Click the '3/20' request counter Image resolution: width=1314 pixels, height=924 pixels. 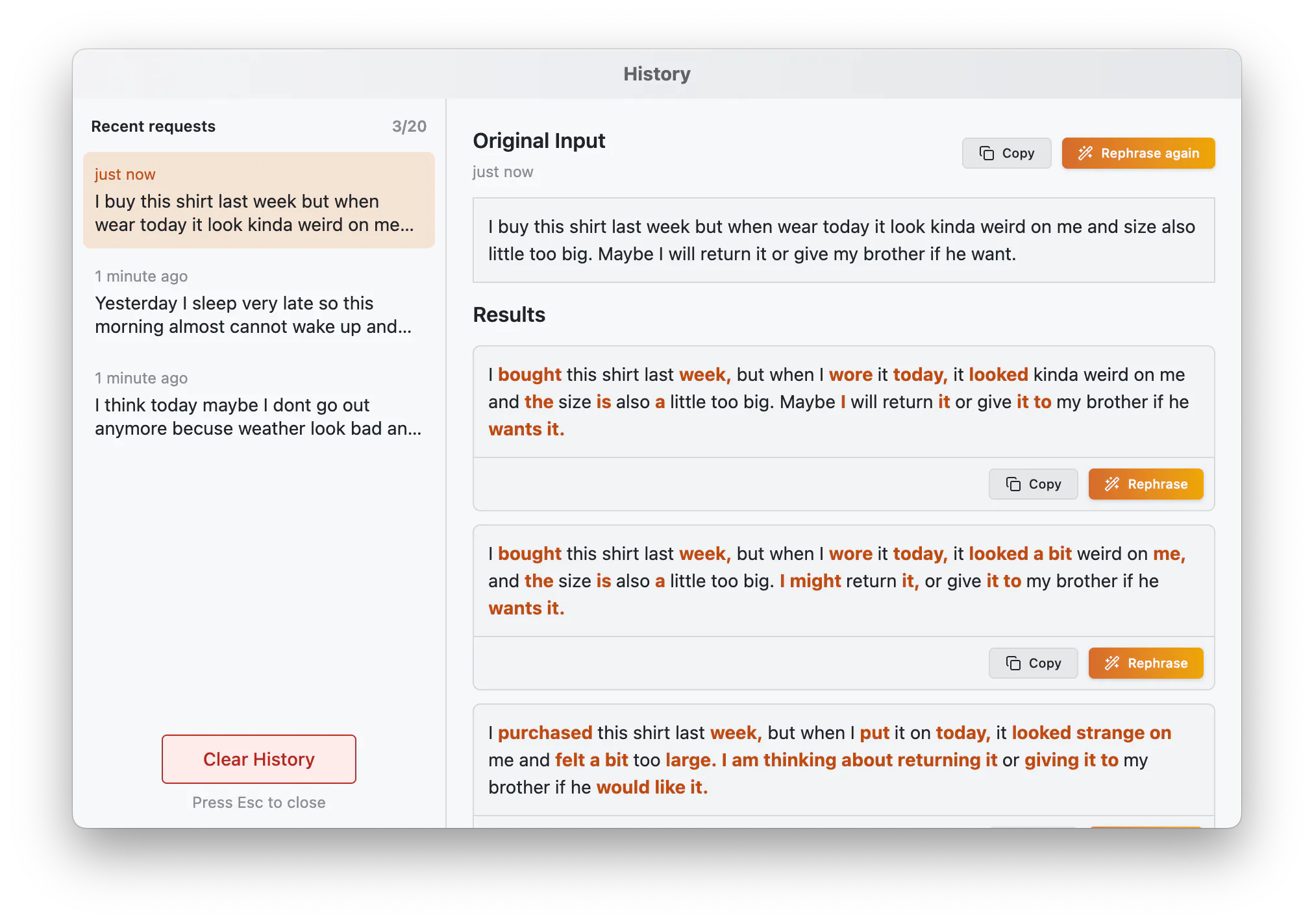[x=409, y=127]
